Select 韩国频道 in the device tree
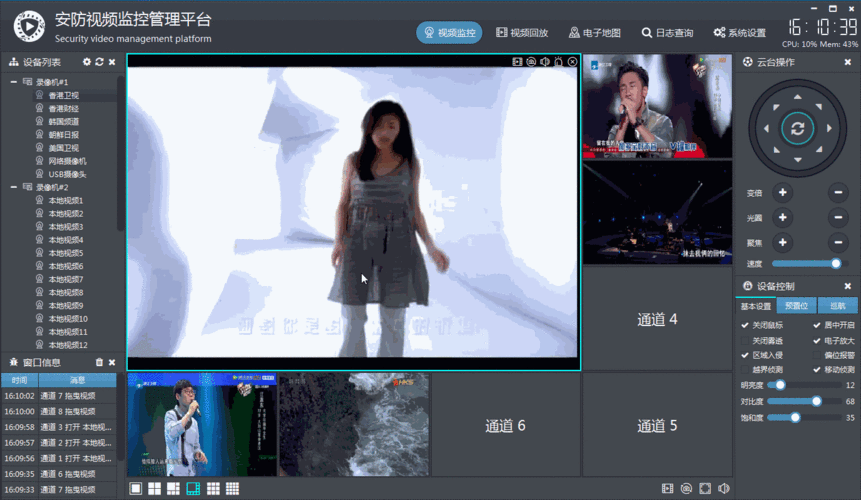The width and height of the screenshot is (861, 500). (63, 121)
